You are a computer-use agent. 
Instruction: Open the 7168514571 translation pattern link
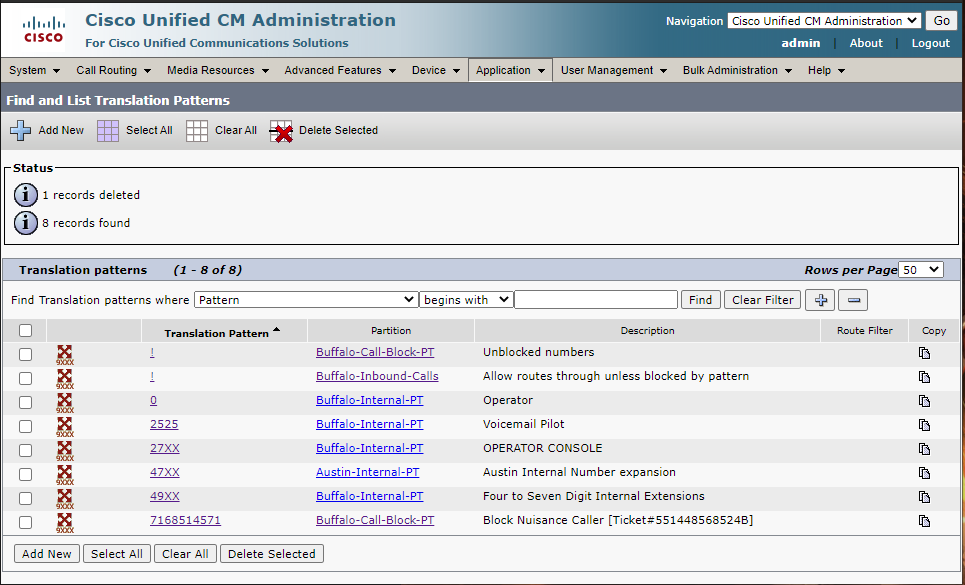(185, 520)
